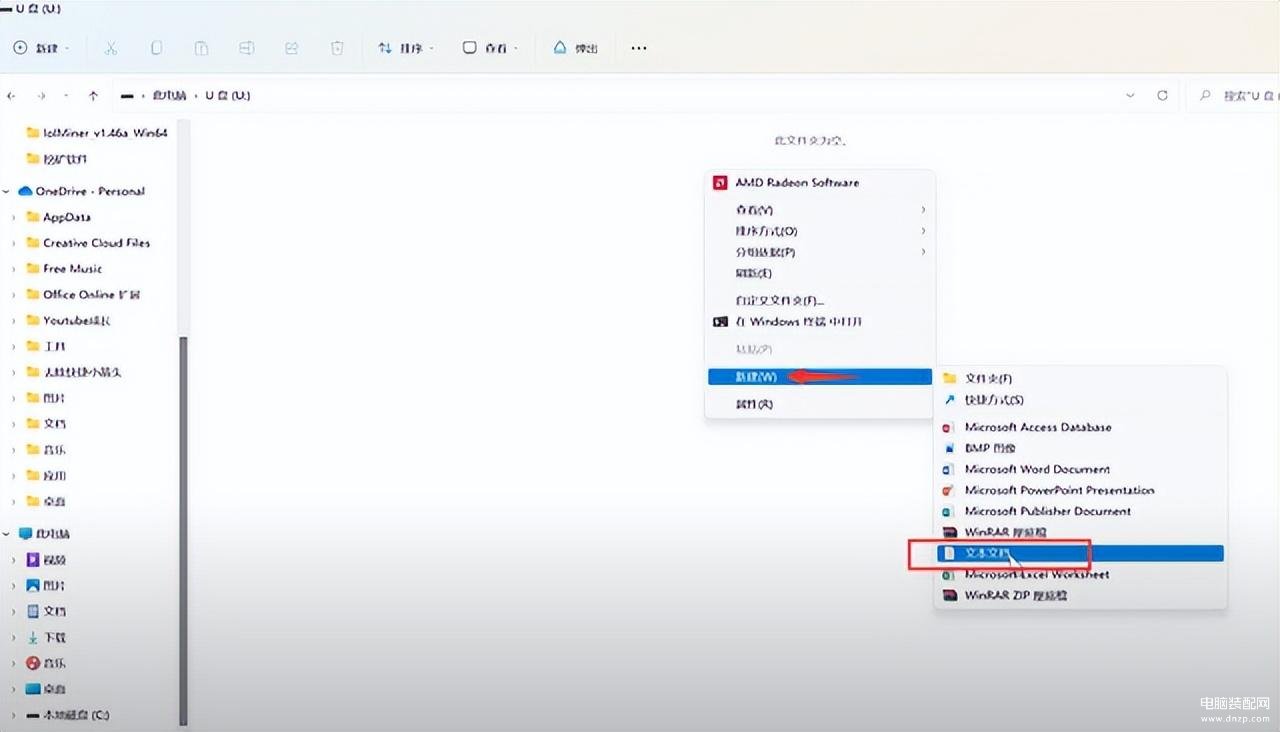1280x732 pixels.
Task: Open the Sort (排序) toolbar dropdown
Action: pos(405,48)
